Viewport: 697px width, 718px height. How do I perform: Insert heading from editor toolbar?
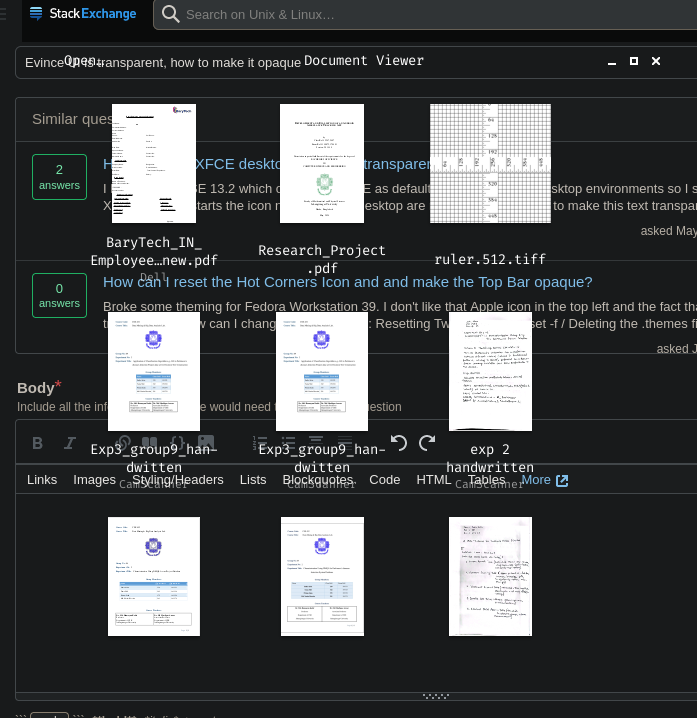pyautogui.click(x=316, y=443)
